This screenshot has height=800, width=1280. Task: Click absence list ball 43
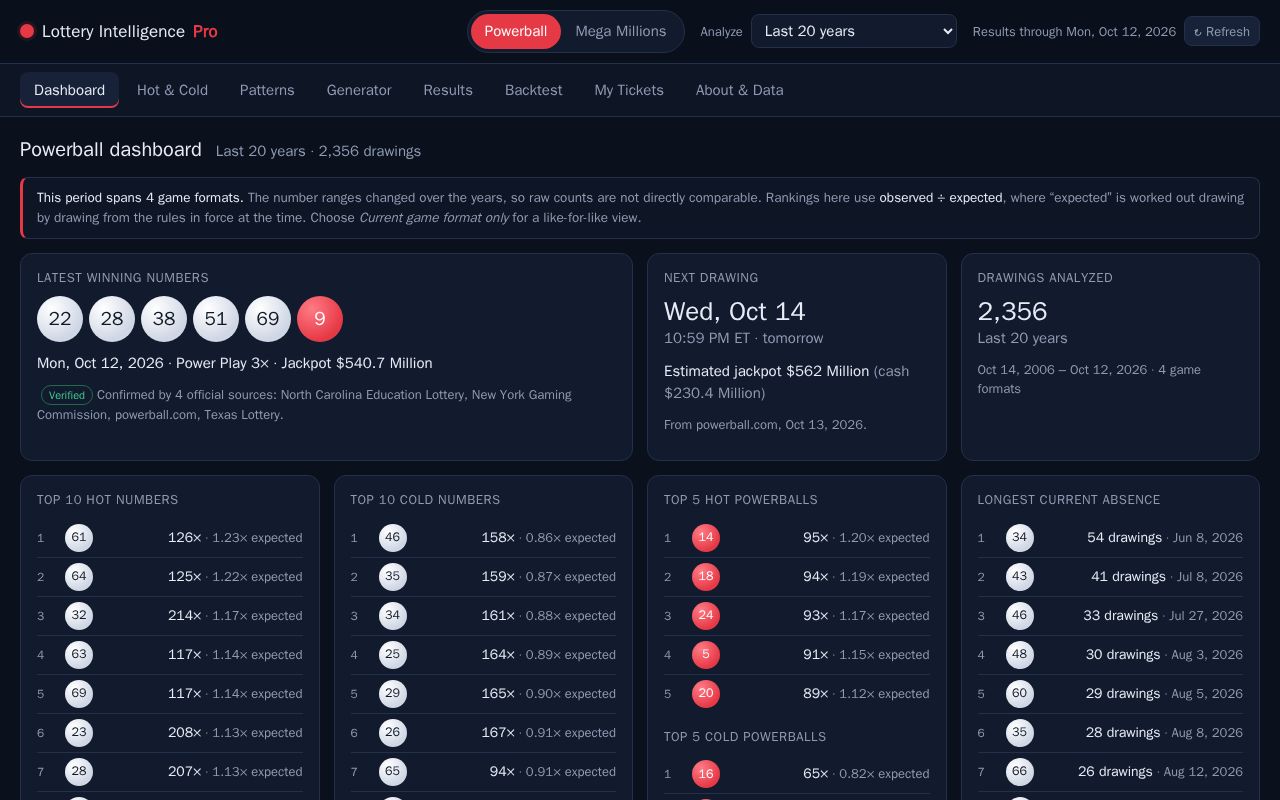pyautogui.click(x=1020, y=577)
